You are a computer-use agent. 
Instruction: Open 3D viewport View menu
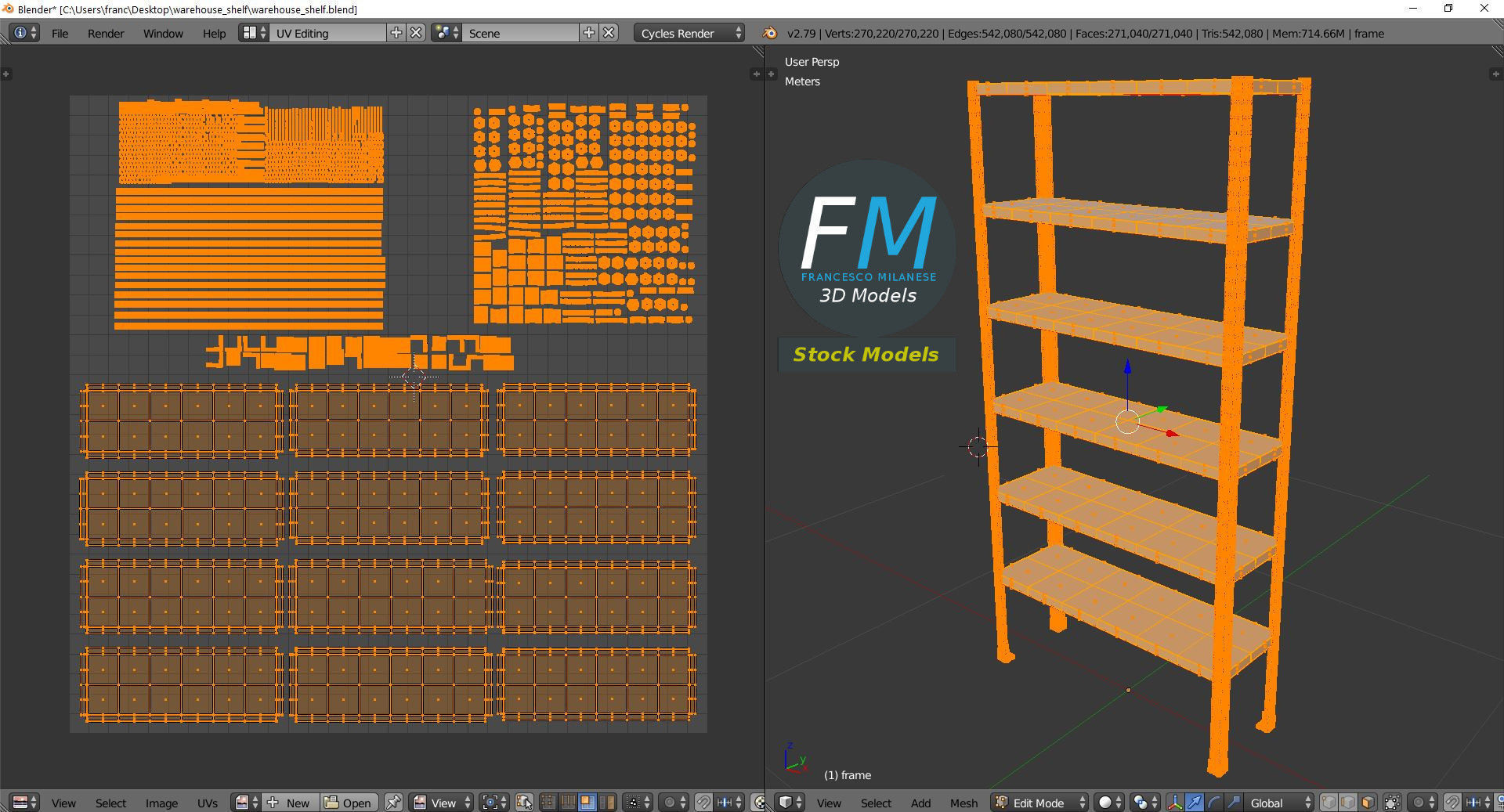[829, 803]
